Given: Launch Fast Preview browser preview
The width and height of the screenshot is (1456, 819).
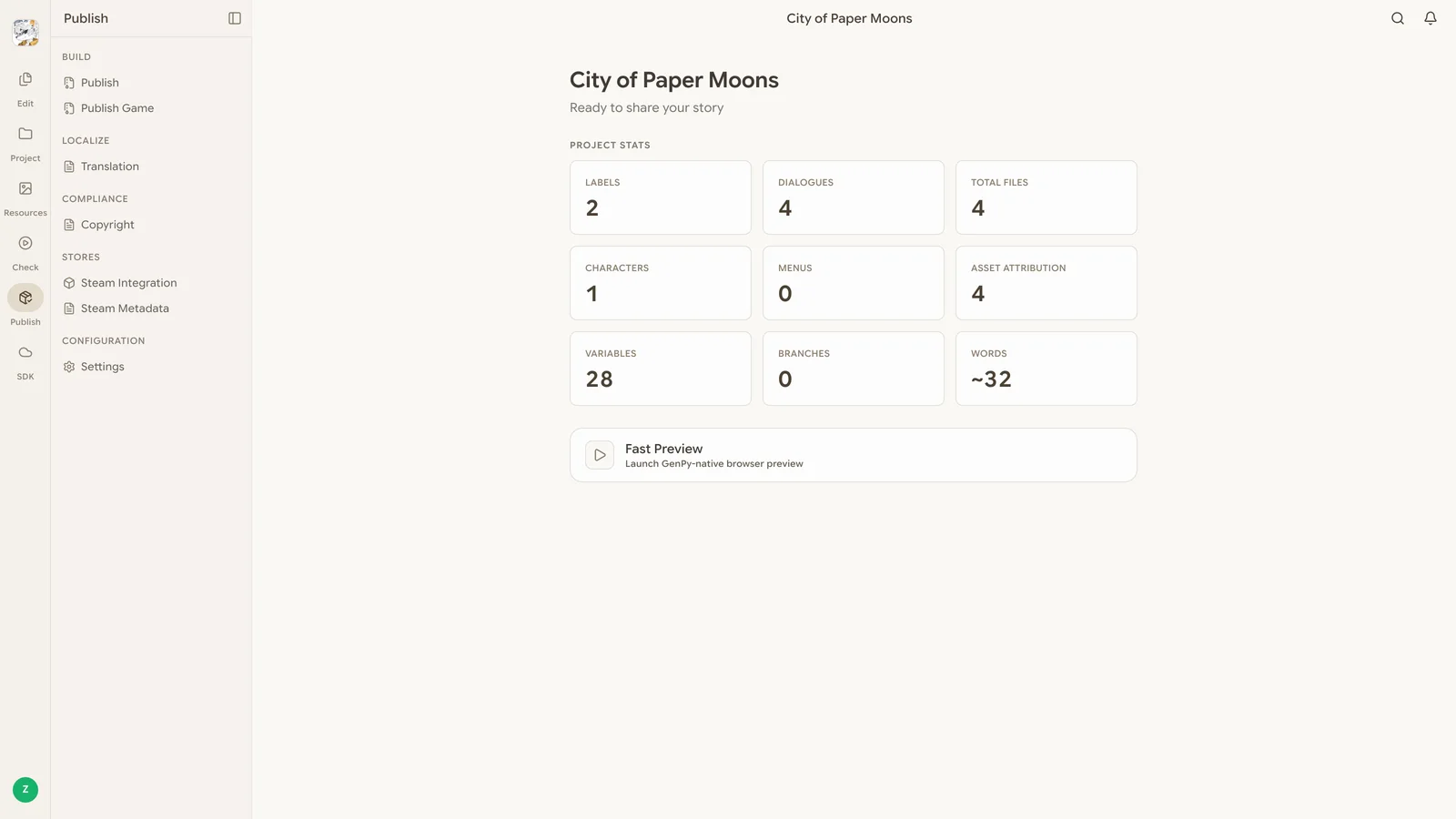Looking at the screenshot, I should [x=854, y=455].
